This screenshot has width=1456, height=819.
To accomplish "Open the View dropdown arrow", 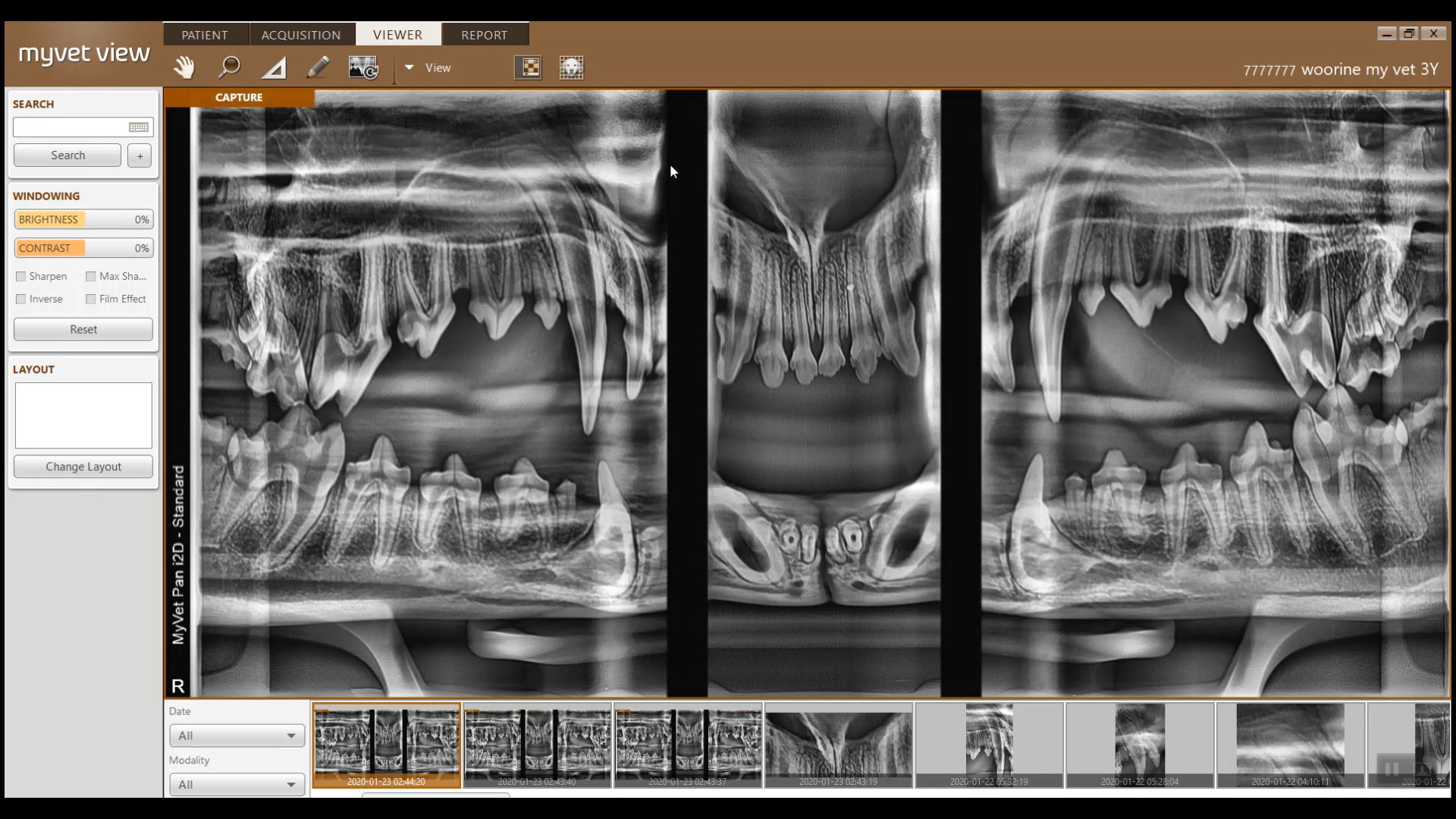I will click(x=409, y=67).
